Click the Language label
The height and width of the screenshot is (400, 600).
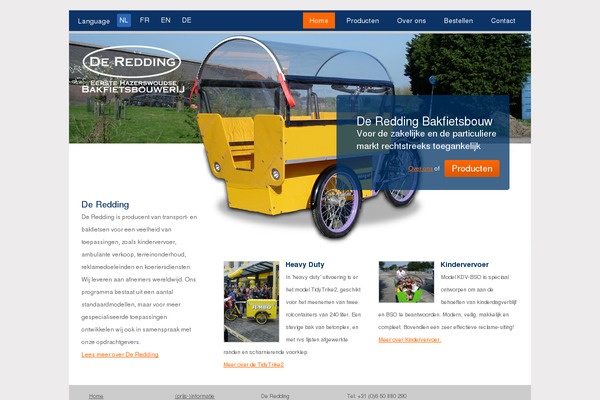coord(94,21)
